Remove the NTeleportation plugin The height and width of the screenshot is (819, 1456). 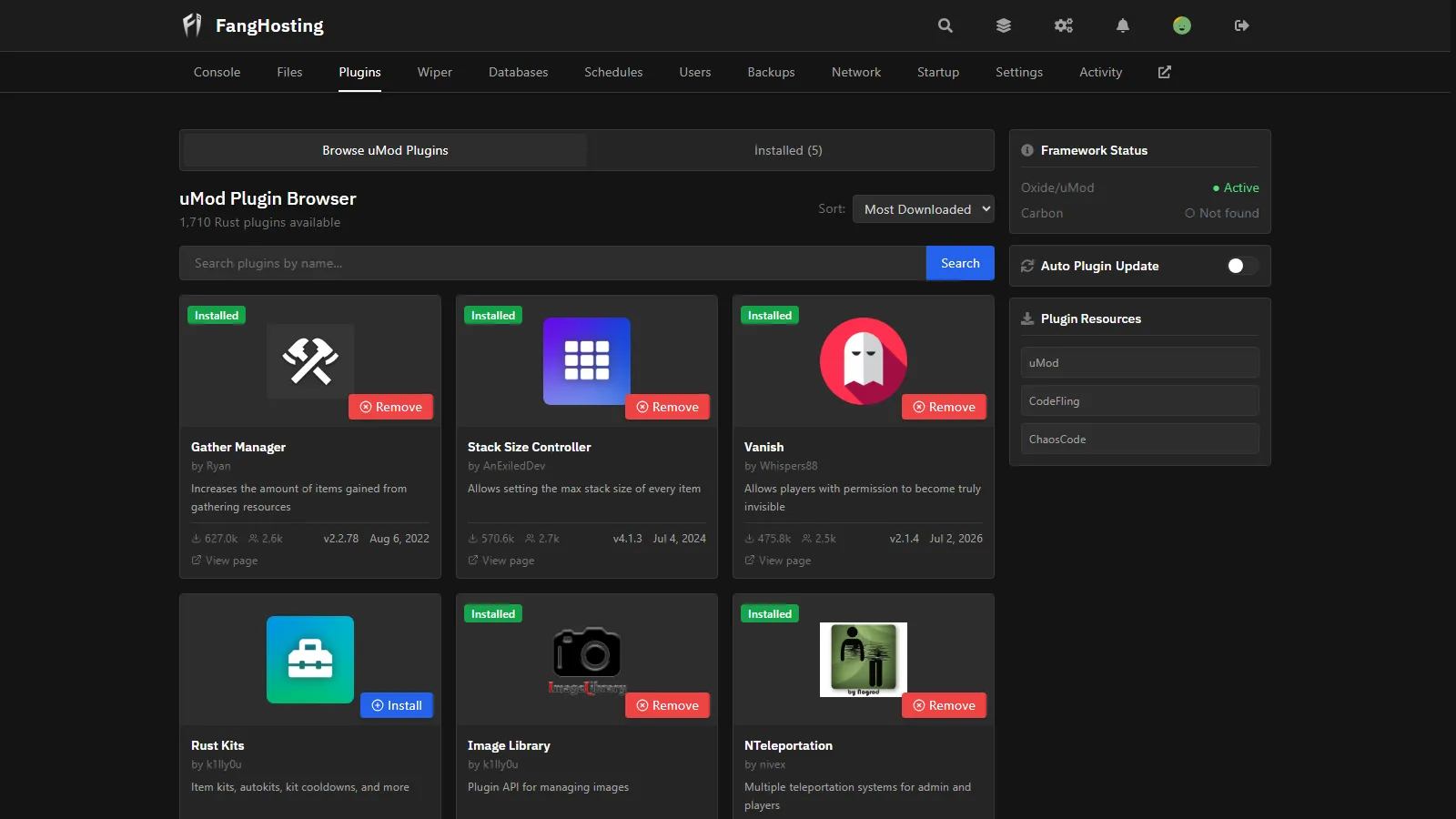(x=944, y=705)
